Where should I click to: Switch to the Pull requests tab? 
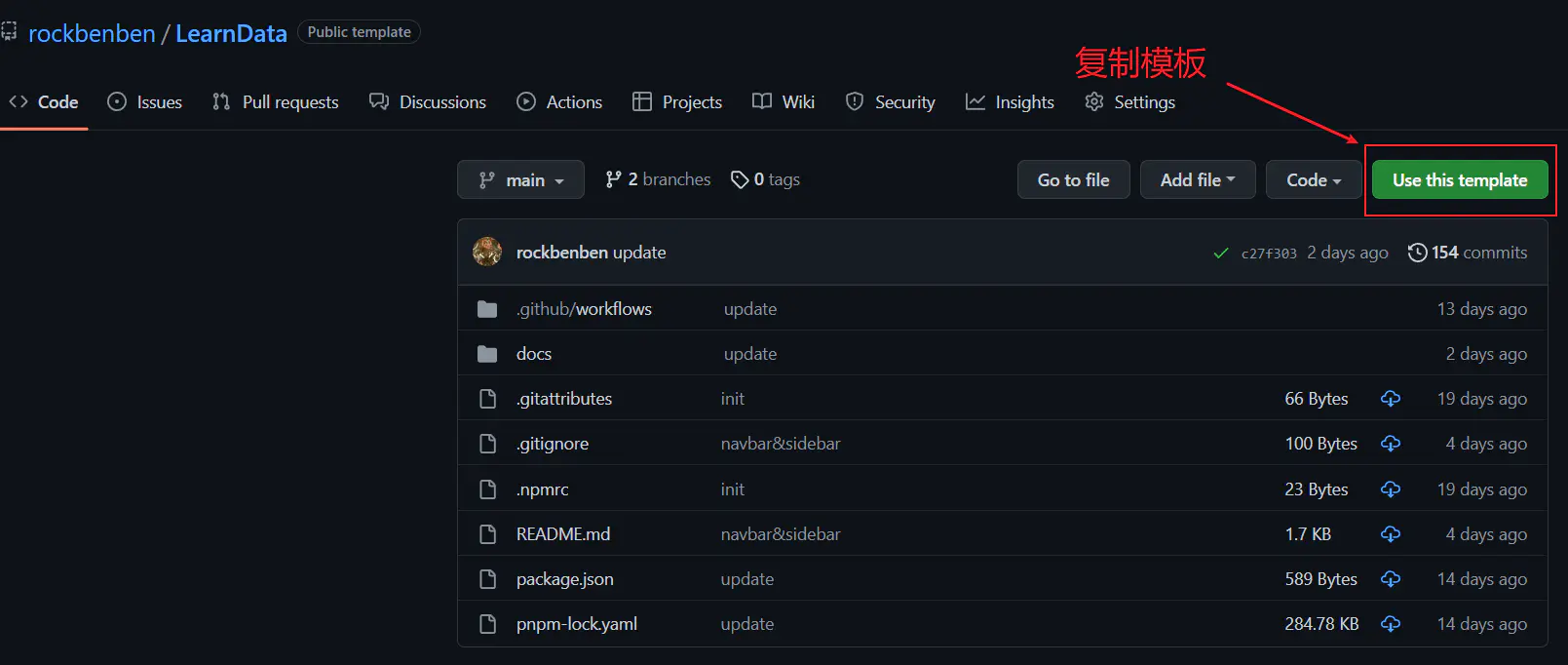[275, 101]
